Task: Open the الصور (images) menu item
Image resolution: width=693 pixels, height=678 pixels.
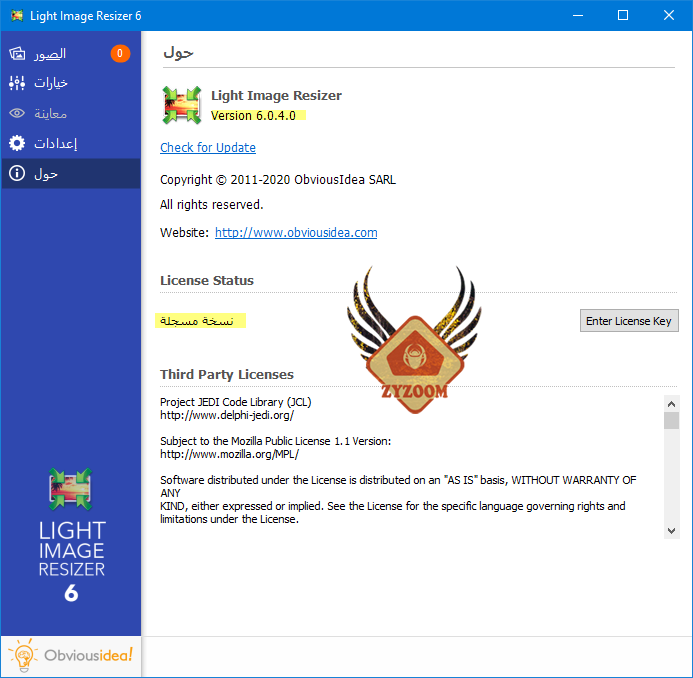Action: pos(71,53)
